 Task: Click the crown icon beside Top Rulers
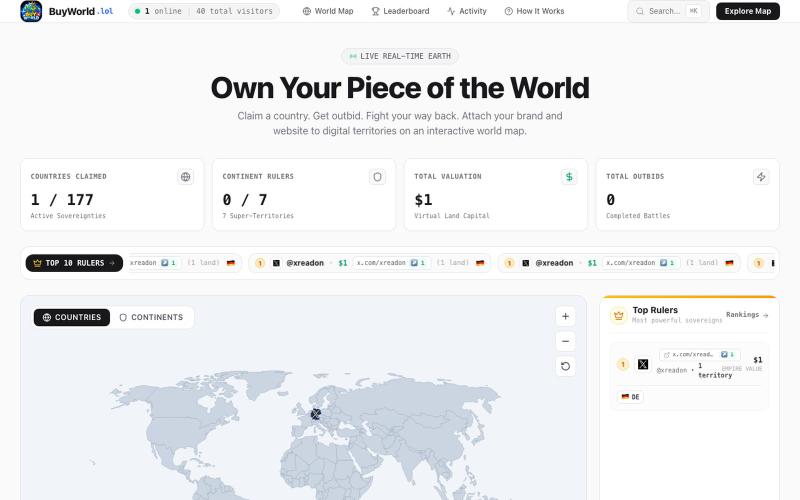(x=618, y=315)
